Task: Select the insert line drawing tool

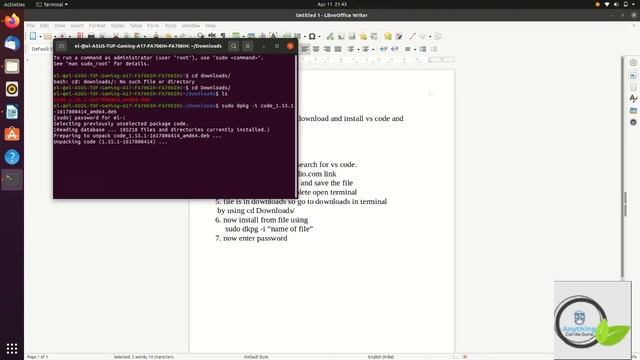Action: [x=412, y=36]
